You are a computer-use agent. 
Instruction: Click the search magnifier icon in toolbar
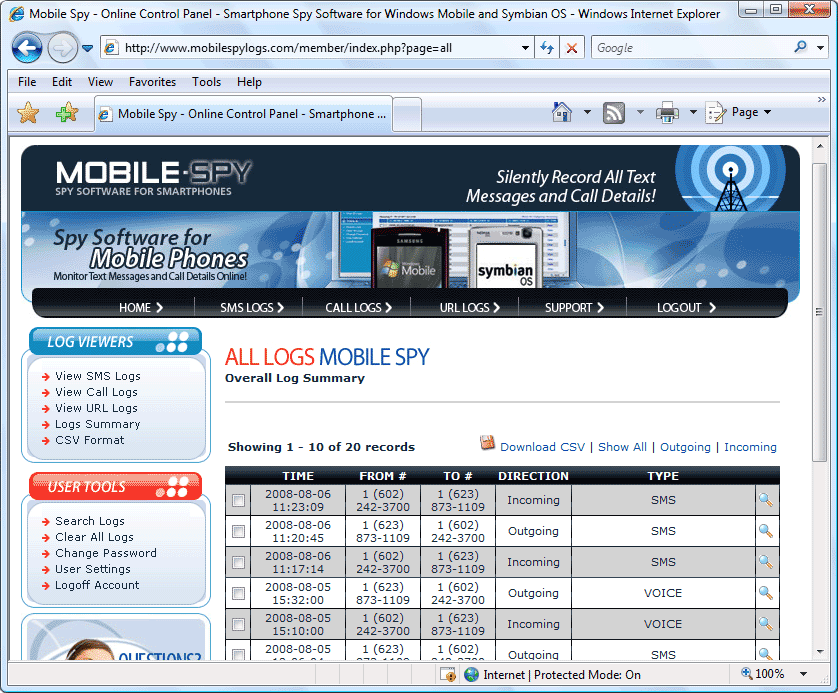(800, 48)
